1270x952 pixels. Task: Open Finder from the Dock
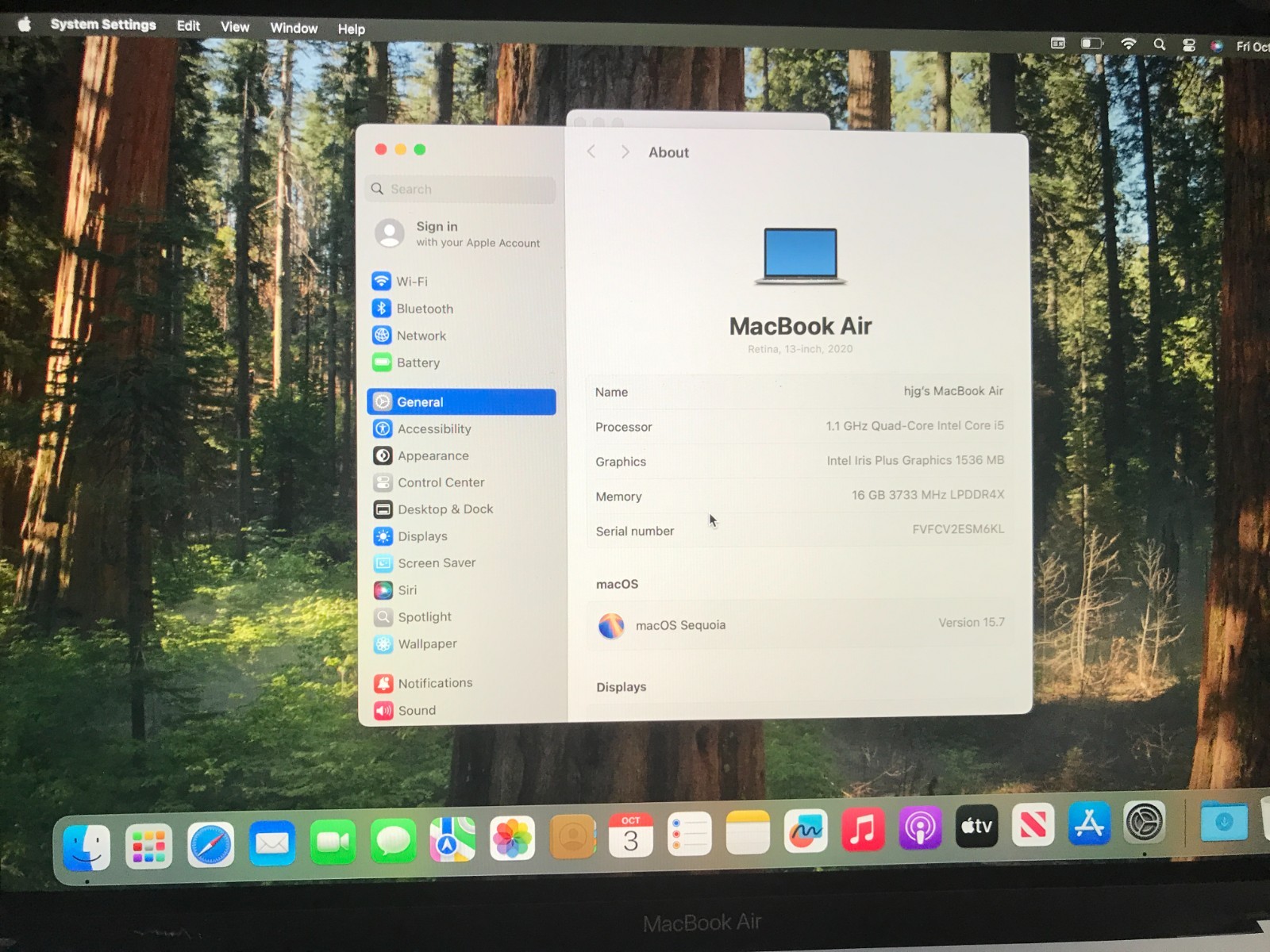[87, 846]
